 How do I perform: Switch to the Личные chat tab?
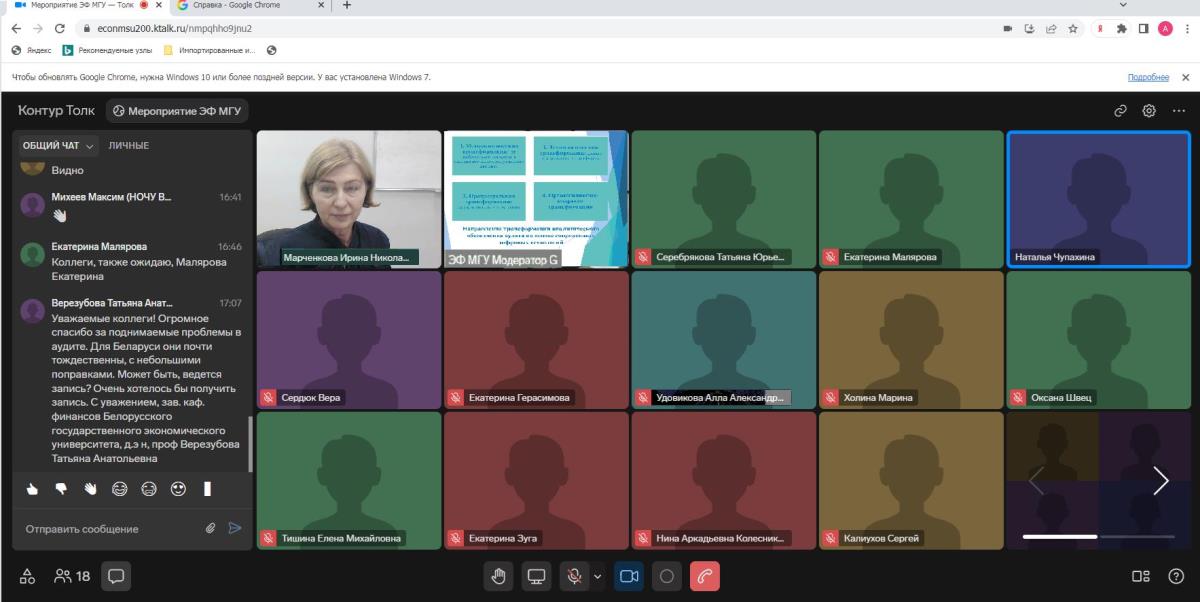point(129,146)
